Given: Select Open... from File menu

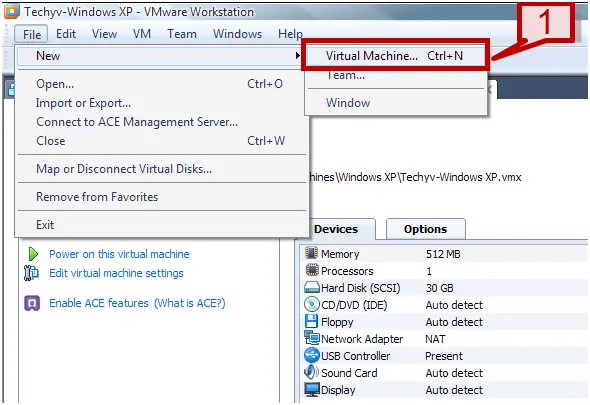Looking at the screenshot, I should pos(162,84).
